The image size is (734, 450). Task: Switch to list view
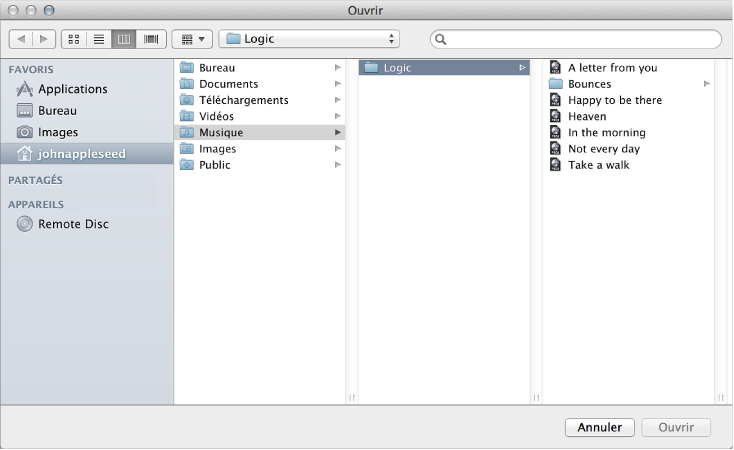tap(99, 39)
